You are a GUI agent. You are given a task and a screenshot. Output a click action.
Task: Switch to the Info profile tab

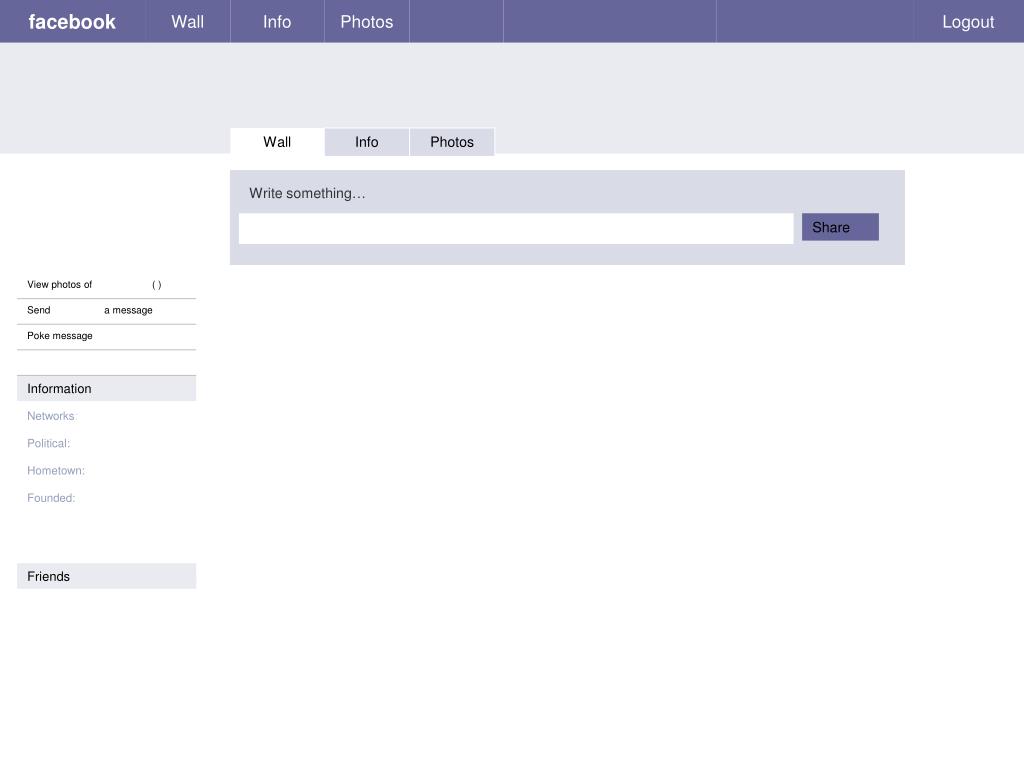pyautogui.click(x=366, y=142)
